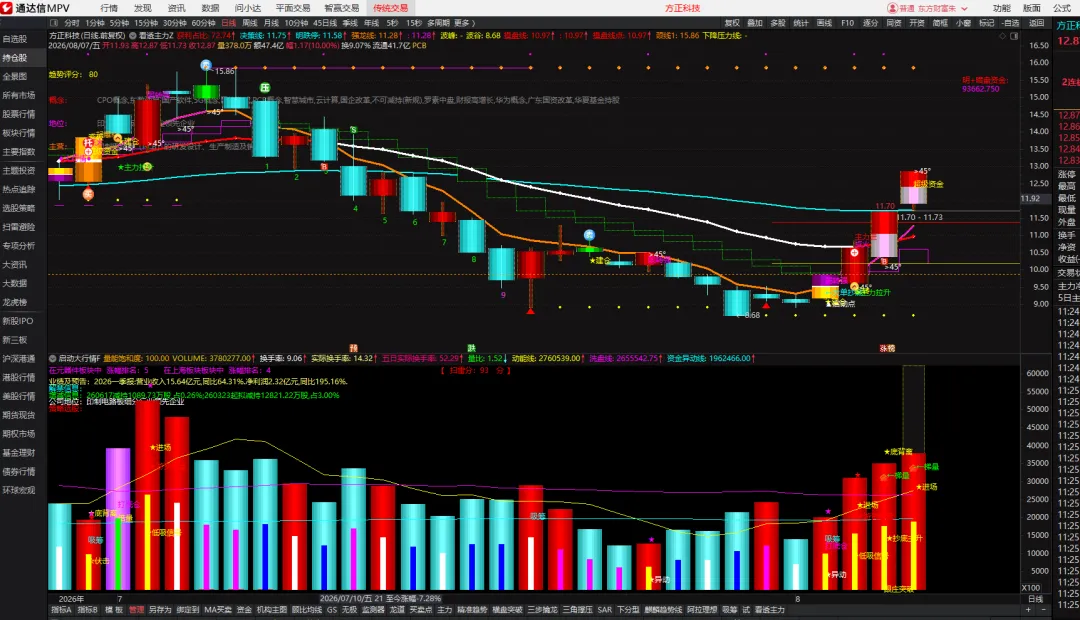Click the 标记 toolbar button

pos(987,23)
